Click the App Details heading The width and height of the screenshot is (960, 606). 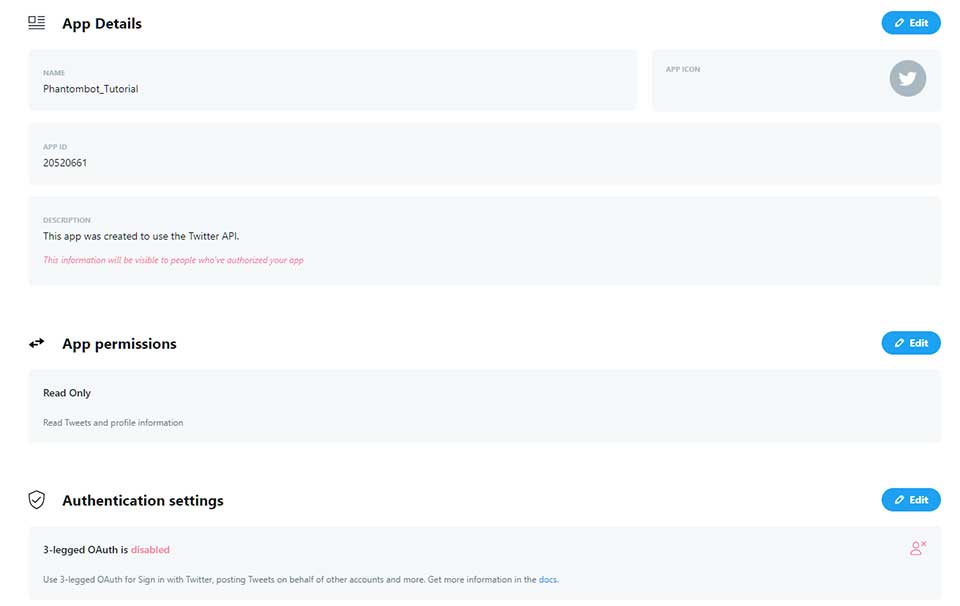[102, 24]
